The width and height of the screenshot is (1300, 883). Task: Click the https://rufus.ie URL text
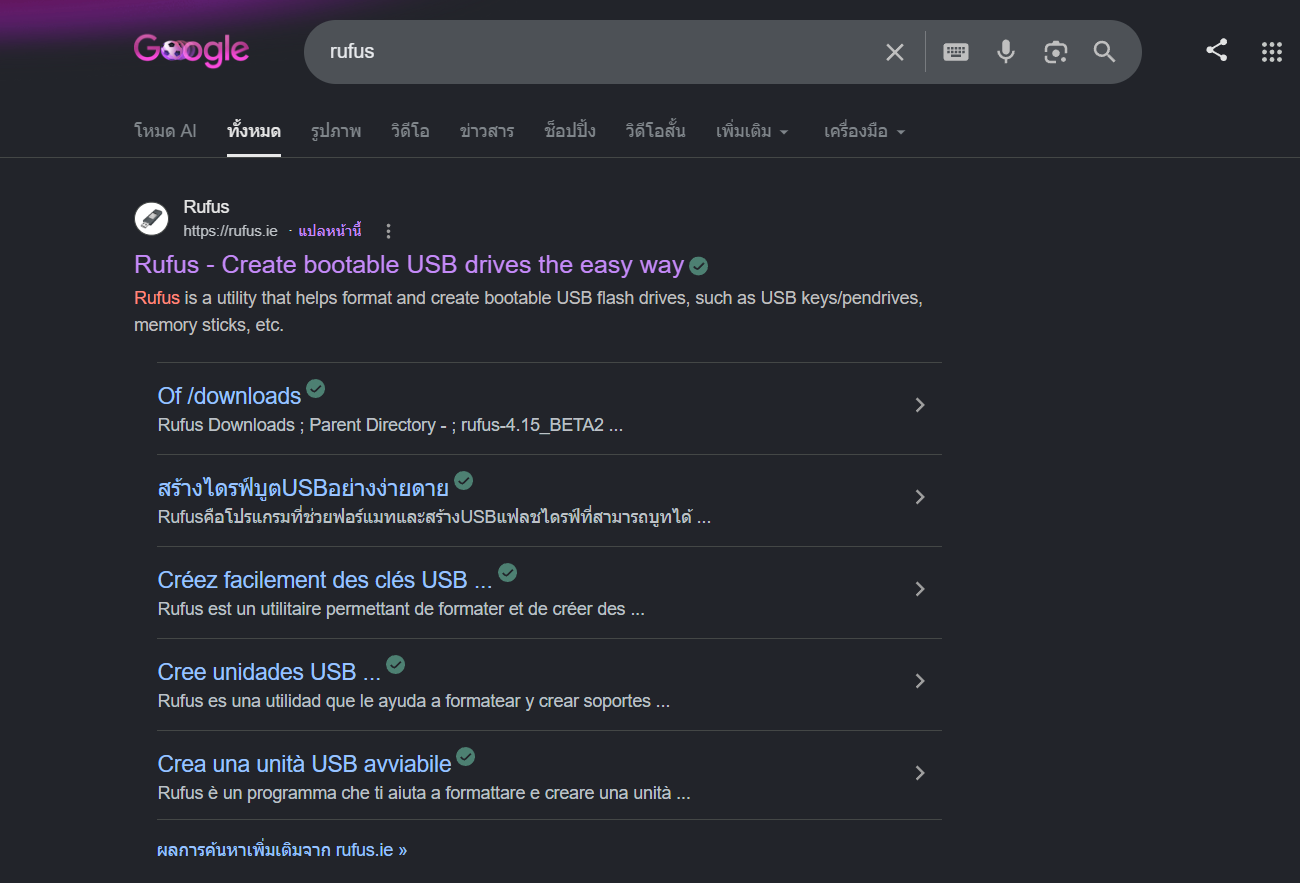tap(231, 231)
